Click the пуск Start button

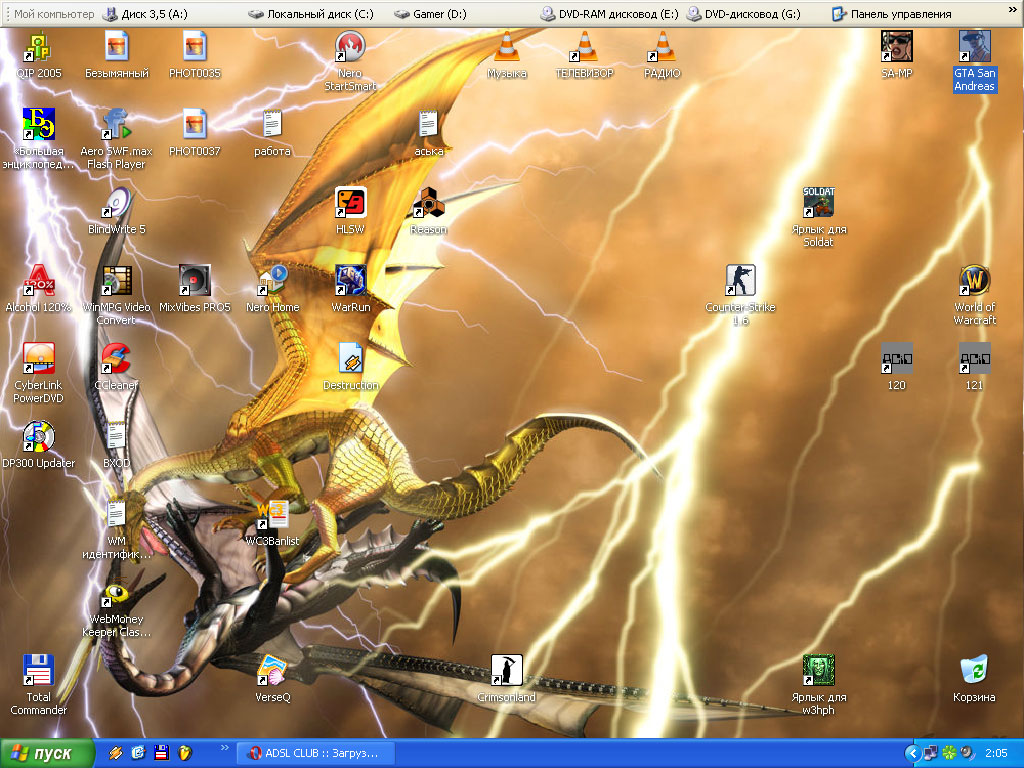[47, 753]
